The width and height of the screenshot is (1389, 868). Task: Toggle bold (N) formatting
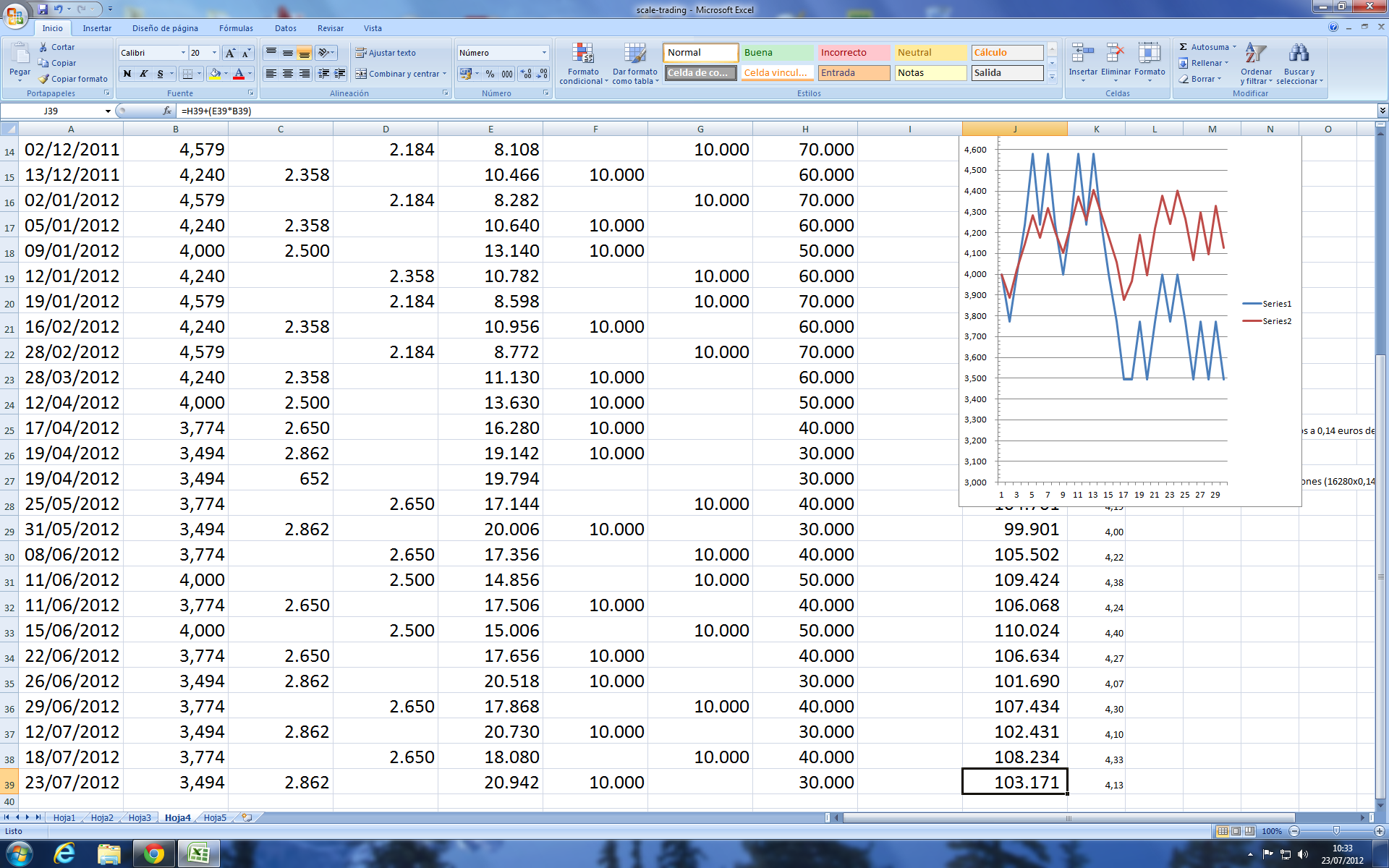point(127,74)
